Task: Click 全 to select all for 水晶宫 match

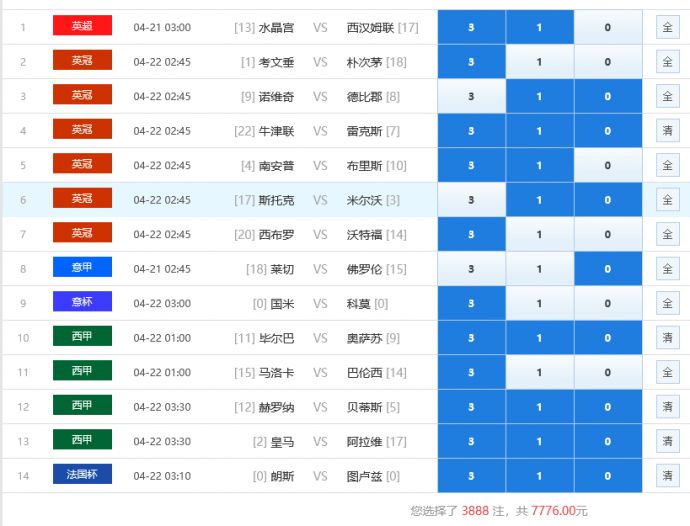Action: (667, 27)
